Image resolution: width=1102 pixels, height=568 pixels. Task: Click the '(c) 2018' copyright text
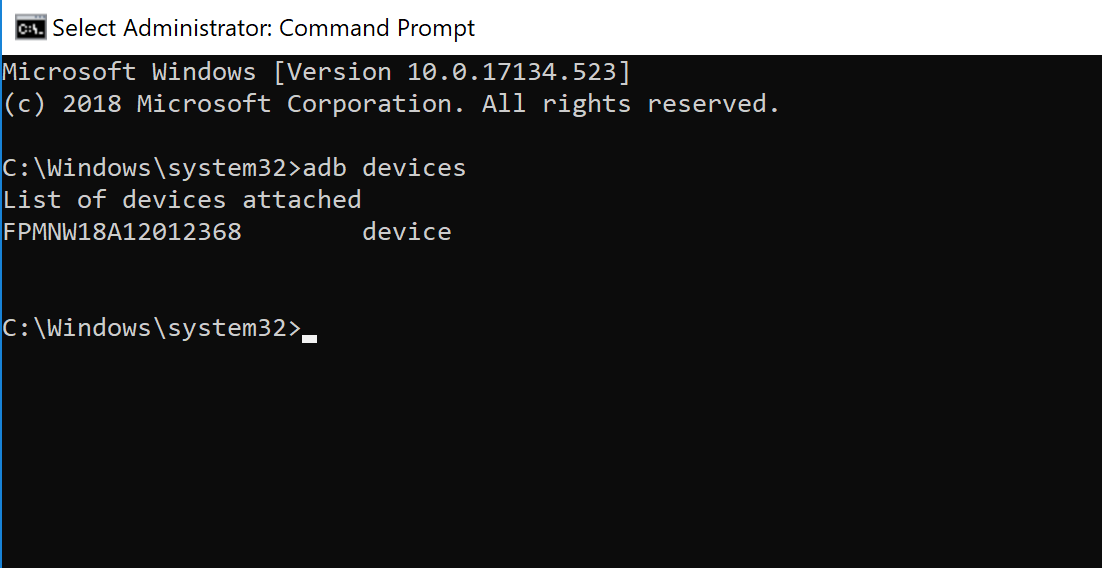point(62,104)
